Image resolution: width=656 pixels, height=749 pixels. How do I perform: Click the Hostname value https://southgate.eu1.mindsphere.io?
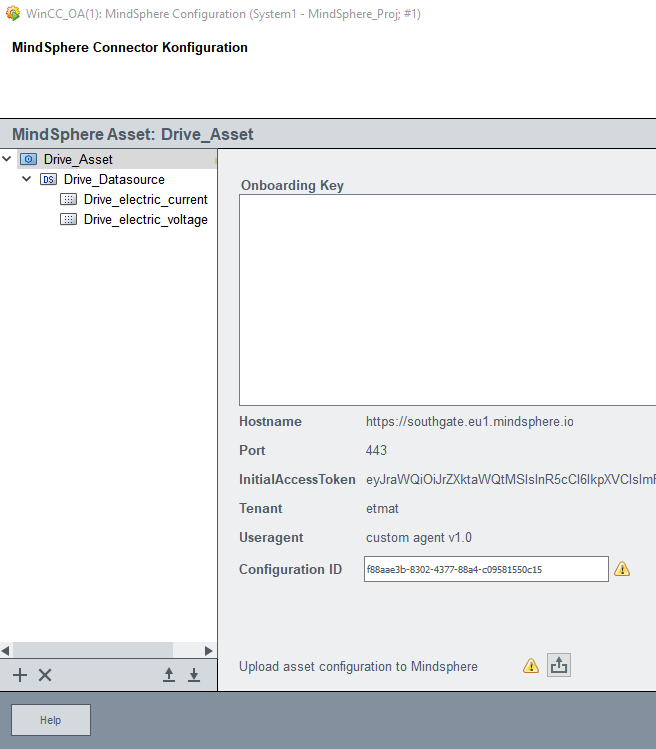click(x=470, y=421)
